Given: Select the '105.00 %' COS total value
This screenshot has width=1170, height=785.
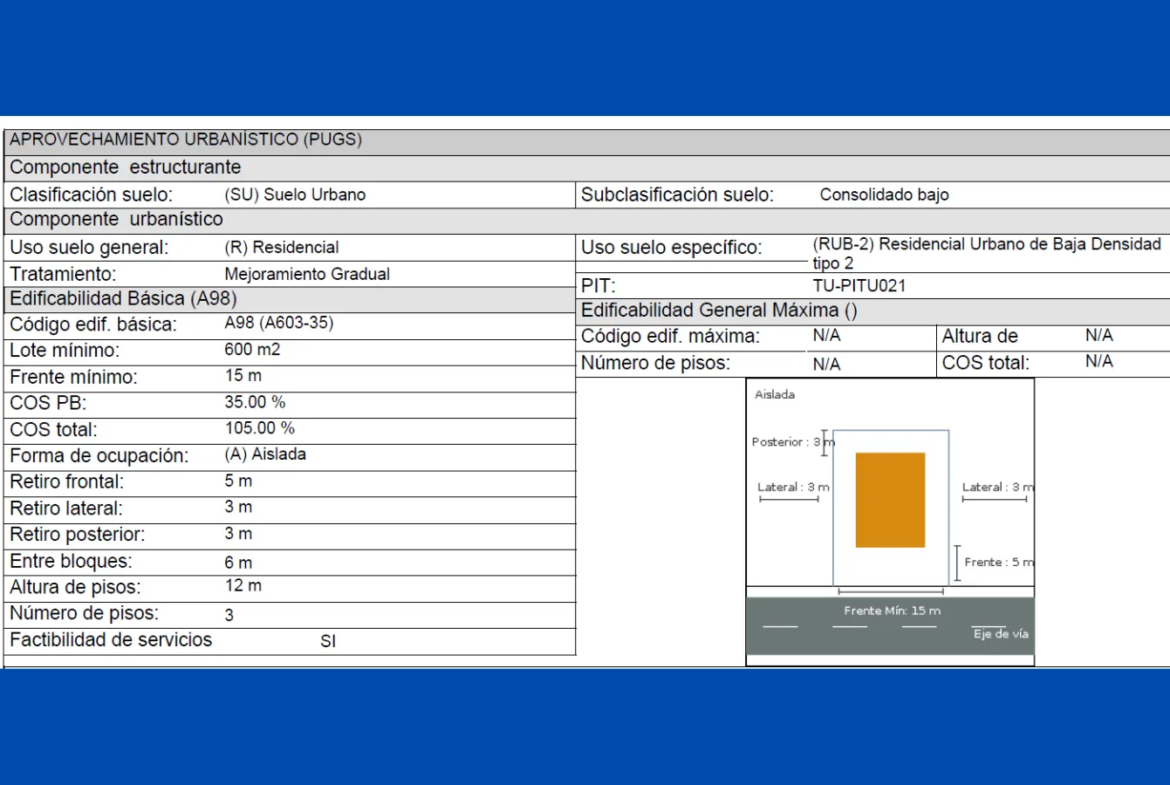Looking at the screenshot, I should (x=259, y=428).
